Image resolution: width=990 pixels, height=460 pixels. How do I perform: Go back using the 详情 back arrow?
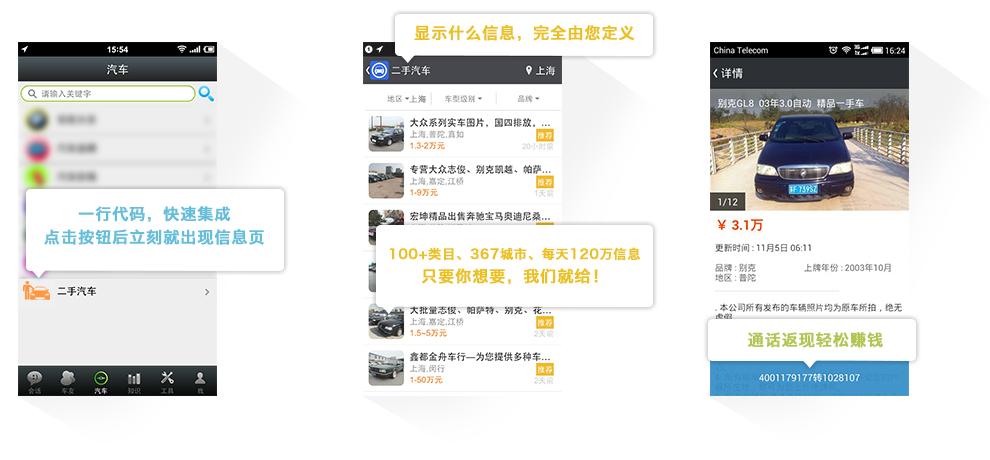point(716,73)
